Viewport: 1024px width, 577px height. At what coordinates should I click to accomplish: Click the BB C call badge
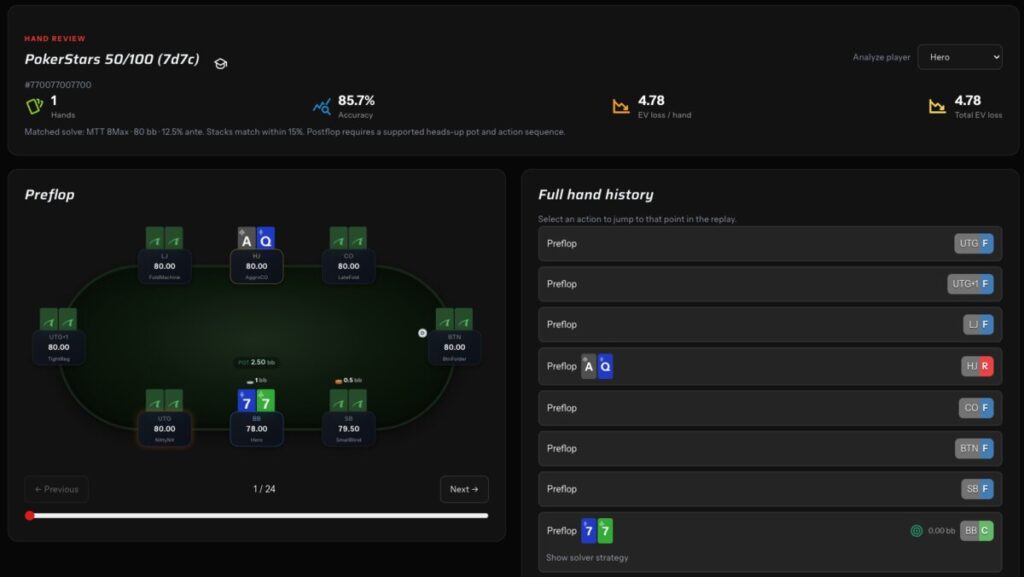[976, 531]
